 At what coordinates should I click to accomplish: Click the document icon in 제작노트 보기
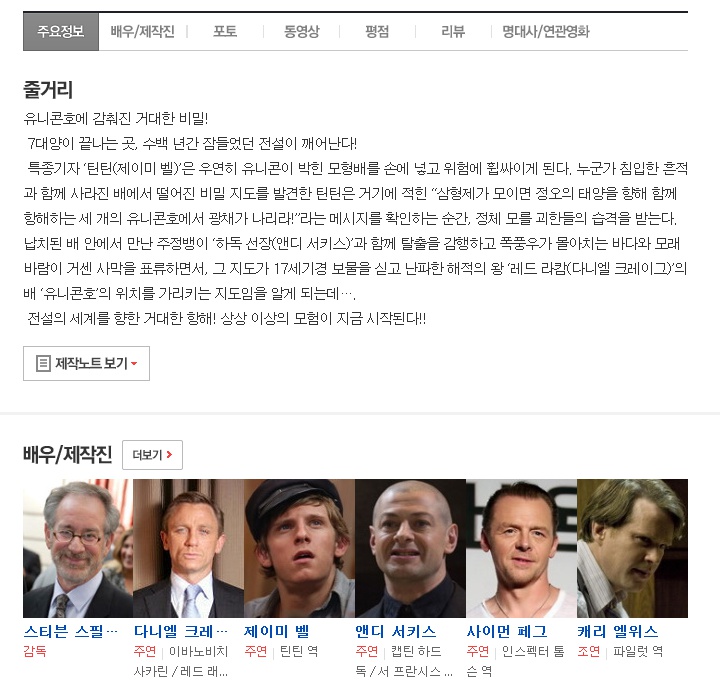point(43,364)
